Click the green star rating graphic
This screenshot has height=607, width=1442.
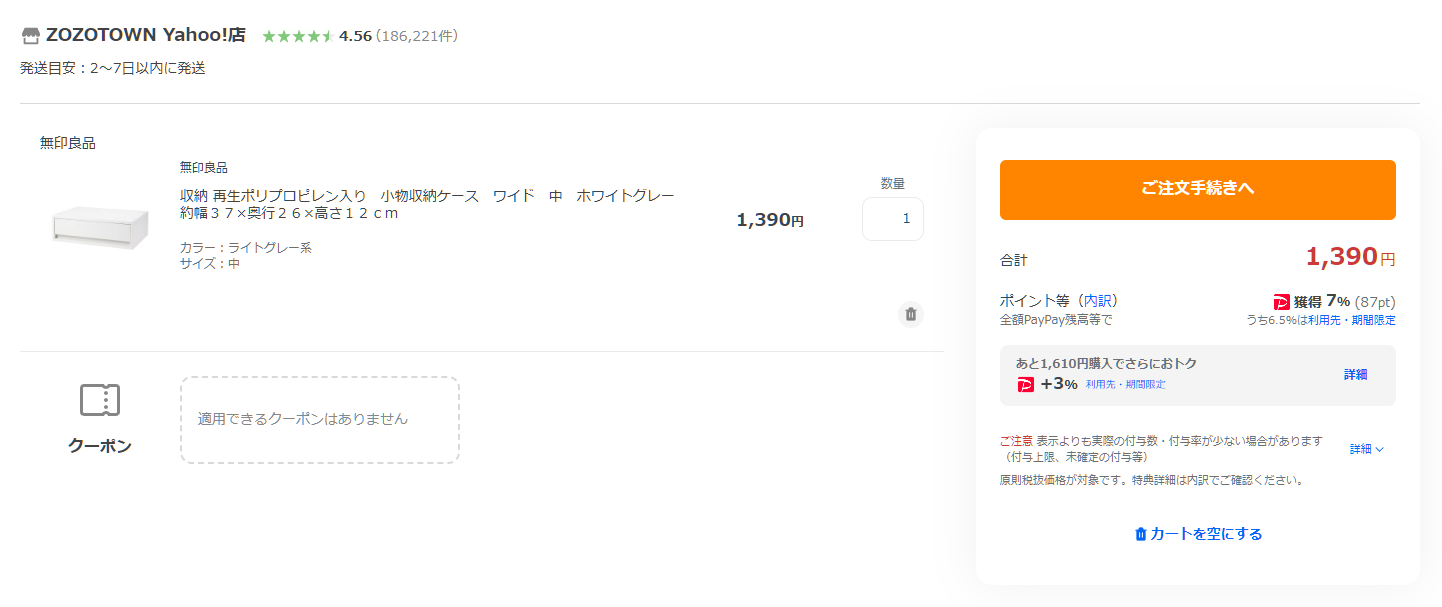[x=297, y=37]
